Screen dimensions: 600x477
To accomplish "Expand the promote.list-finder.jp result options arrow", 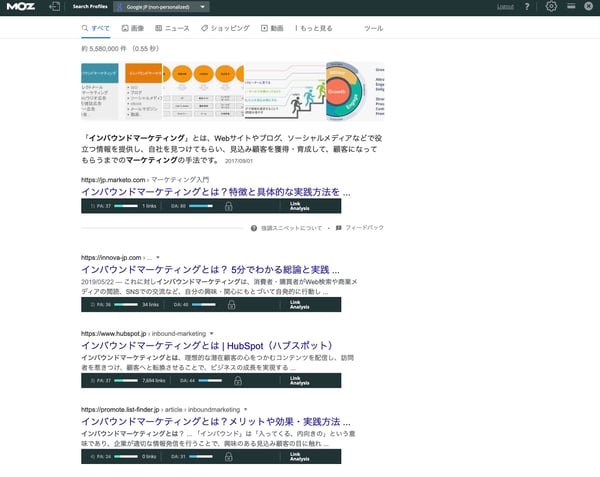I will coord(246,410).
